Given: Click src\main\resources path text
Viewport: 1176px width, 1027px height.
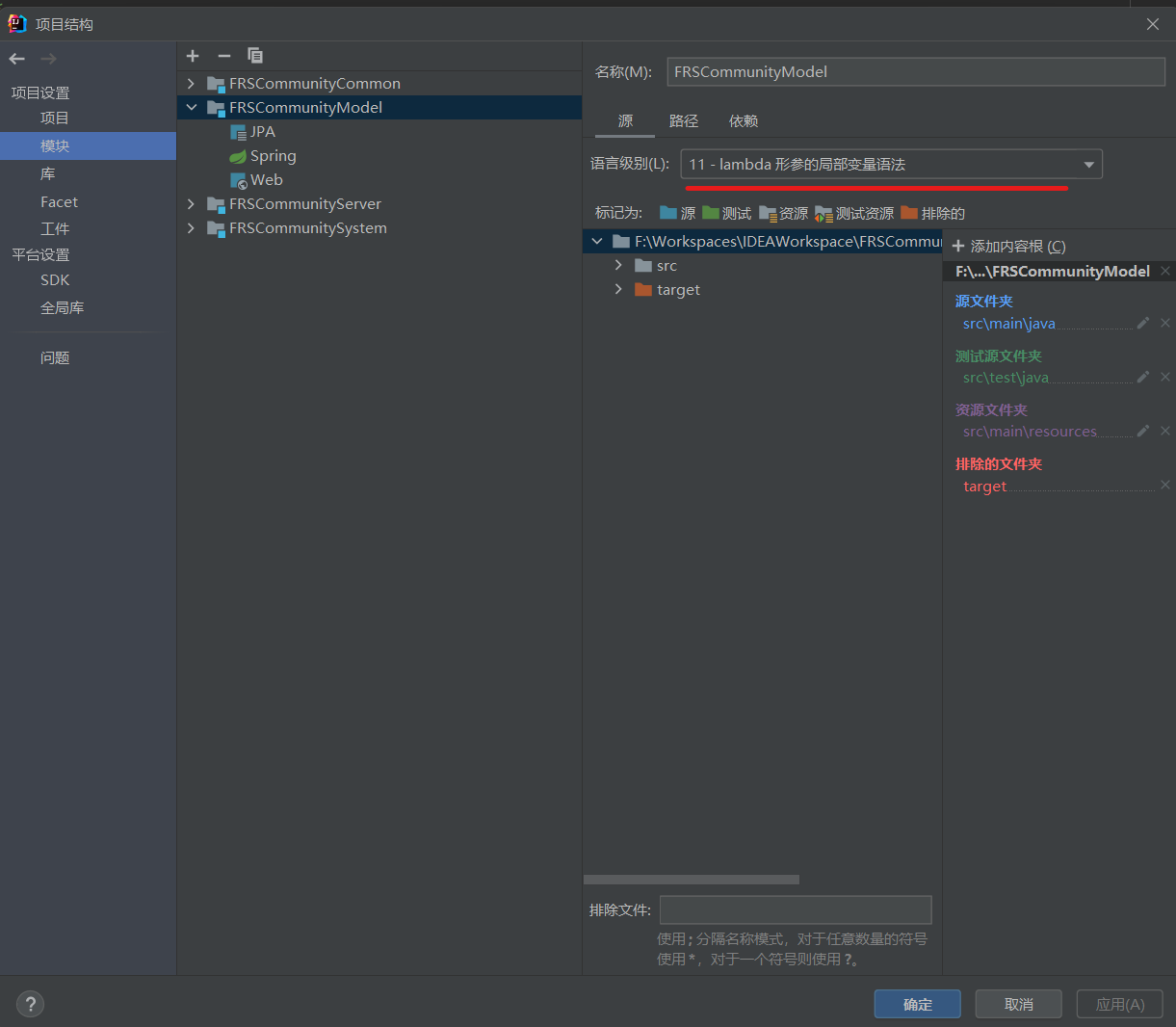Looking at the screenshot, I should [x=1030, y=432].
